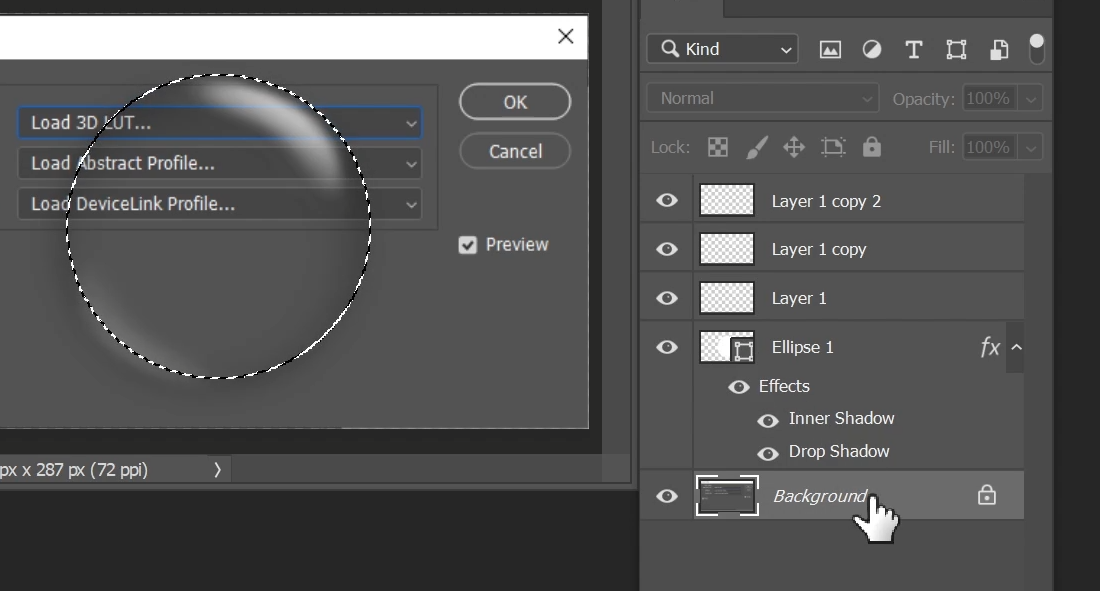Filter layers by type layer icon
The width and height of the screenshot is (1100, 591).
913,50
